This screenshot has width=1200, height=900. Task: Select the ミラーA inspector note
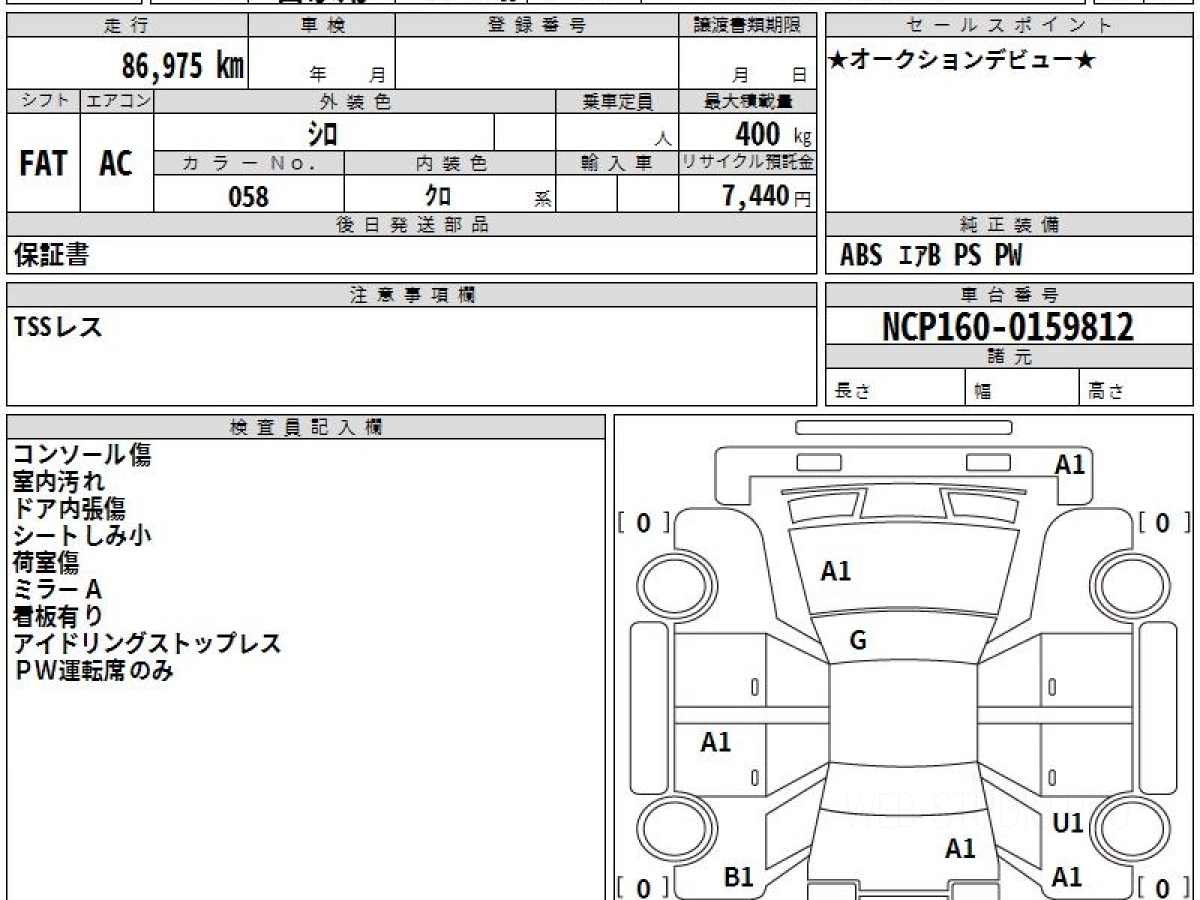click(x=57, y=589)
